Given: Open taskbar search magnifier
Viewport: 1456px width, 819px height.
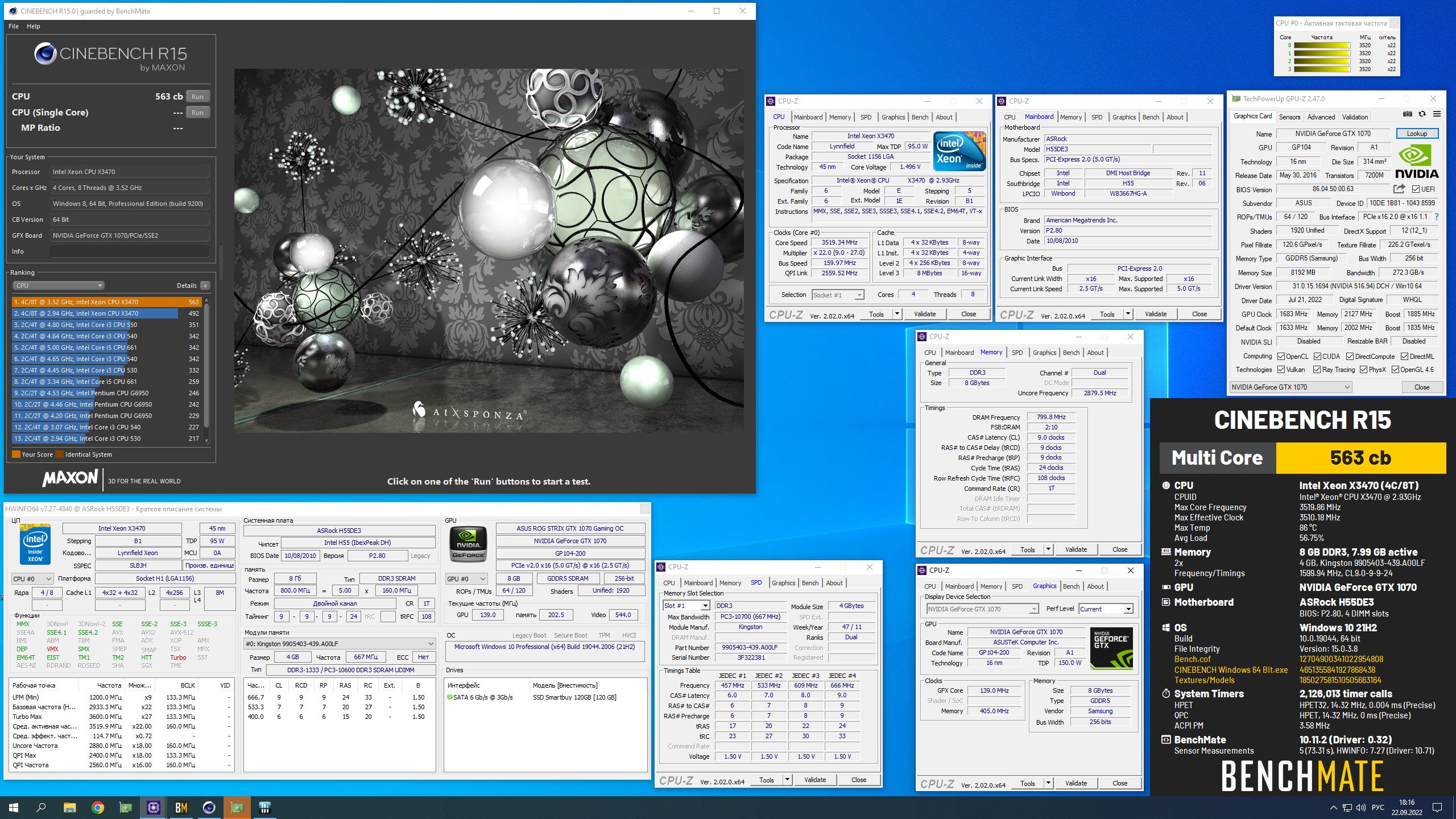Looking at the screenshot, I should coord(42,807).
